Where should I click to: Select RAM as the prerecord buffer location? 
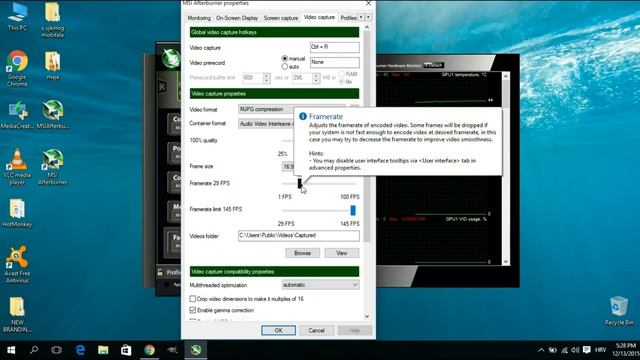[341, 74]
